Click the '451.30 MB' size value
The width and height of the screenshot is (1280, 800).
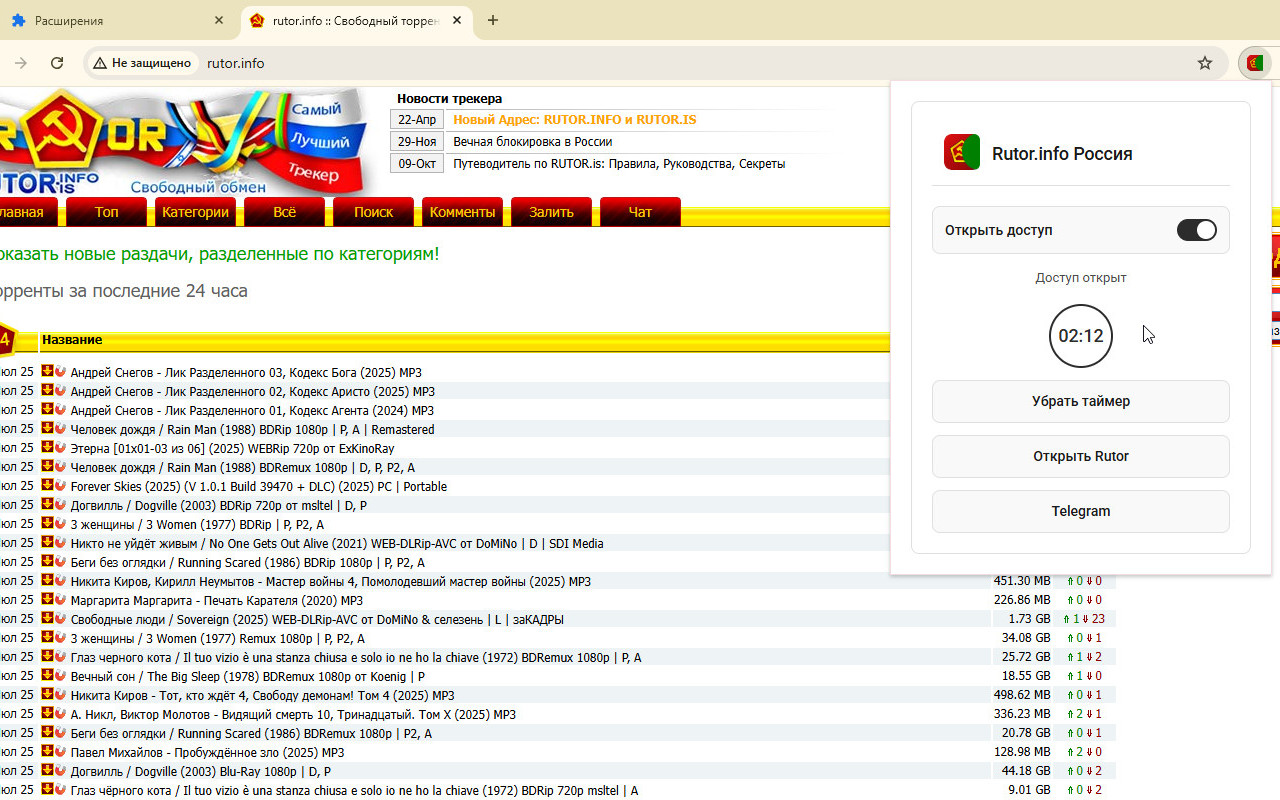coord(1022,581)
